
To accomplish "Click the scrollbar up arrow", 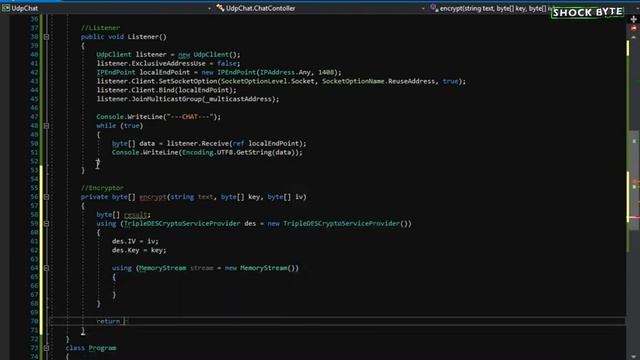I will click(x=633, y=37).
